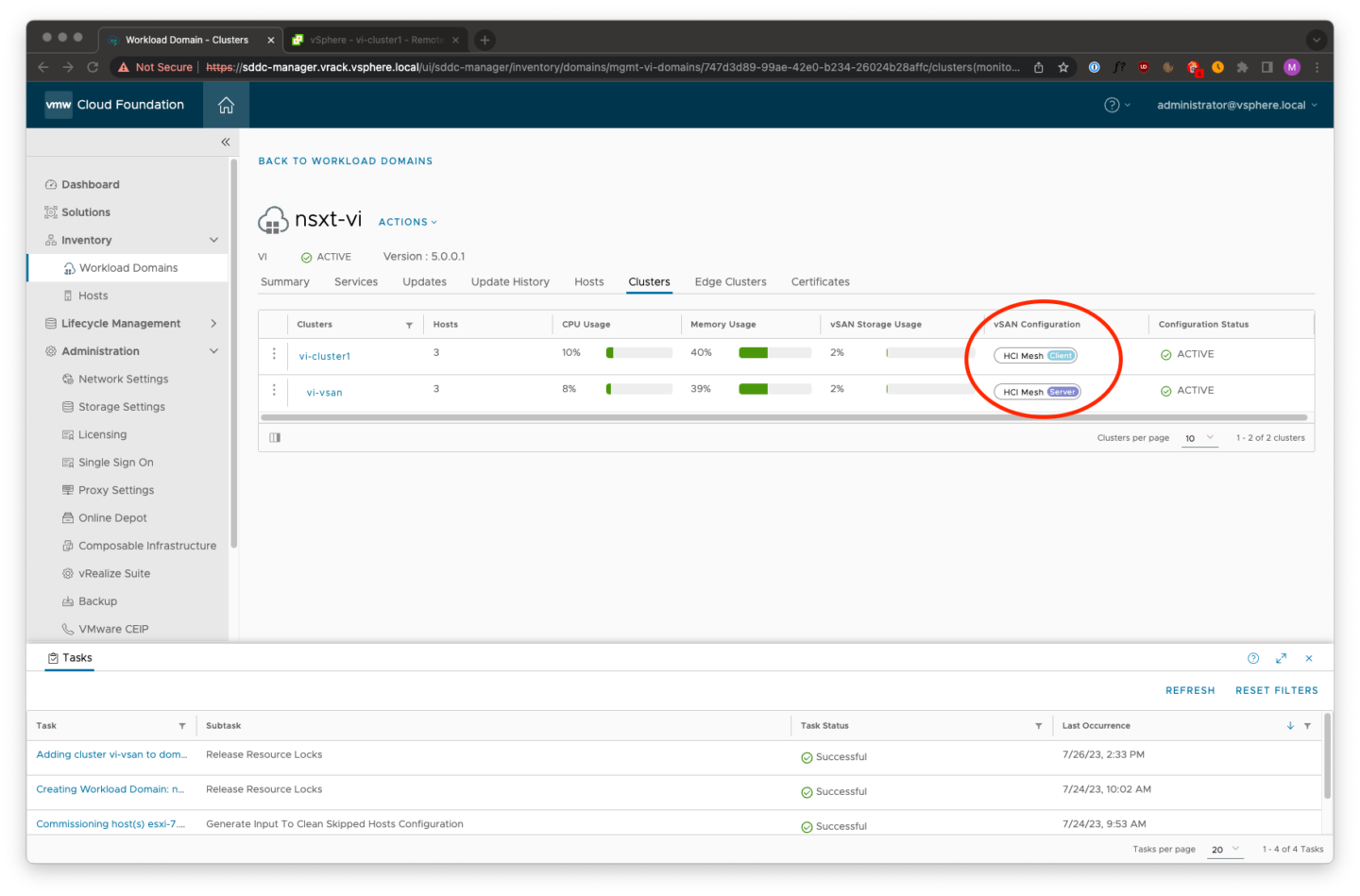This screenshot has height=896, width=1360.
Task: Open the Dashboard from the sidebar
Action: click(x=90, y=183)
